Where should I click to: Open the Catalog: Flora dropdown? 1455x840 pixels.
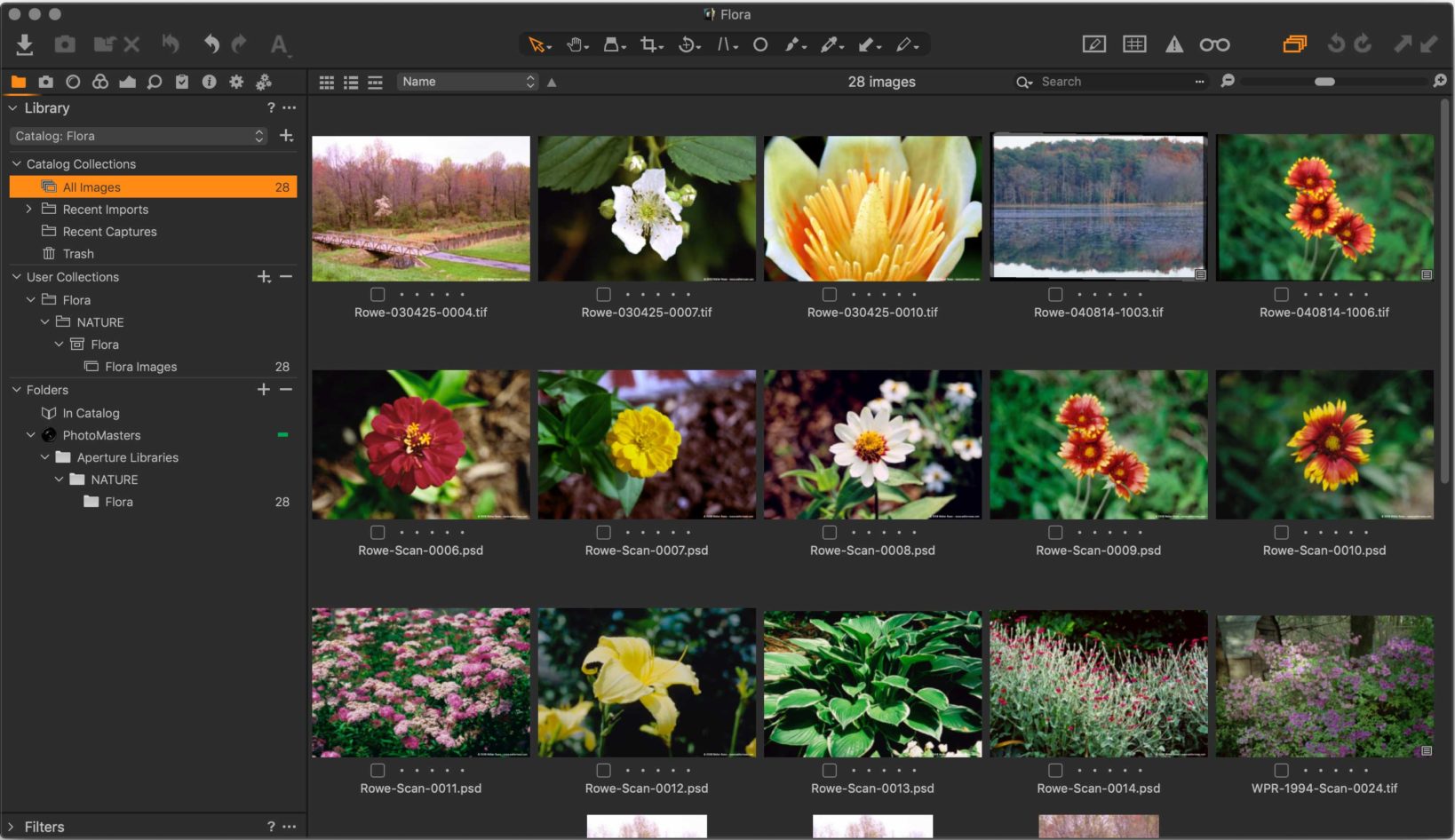coord(138,136)
